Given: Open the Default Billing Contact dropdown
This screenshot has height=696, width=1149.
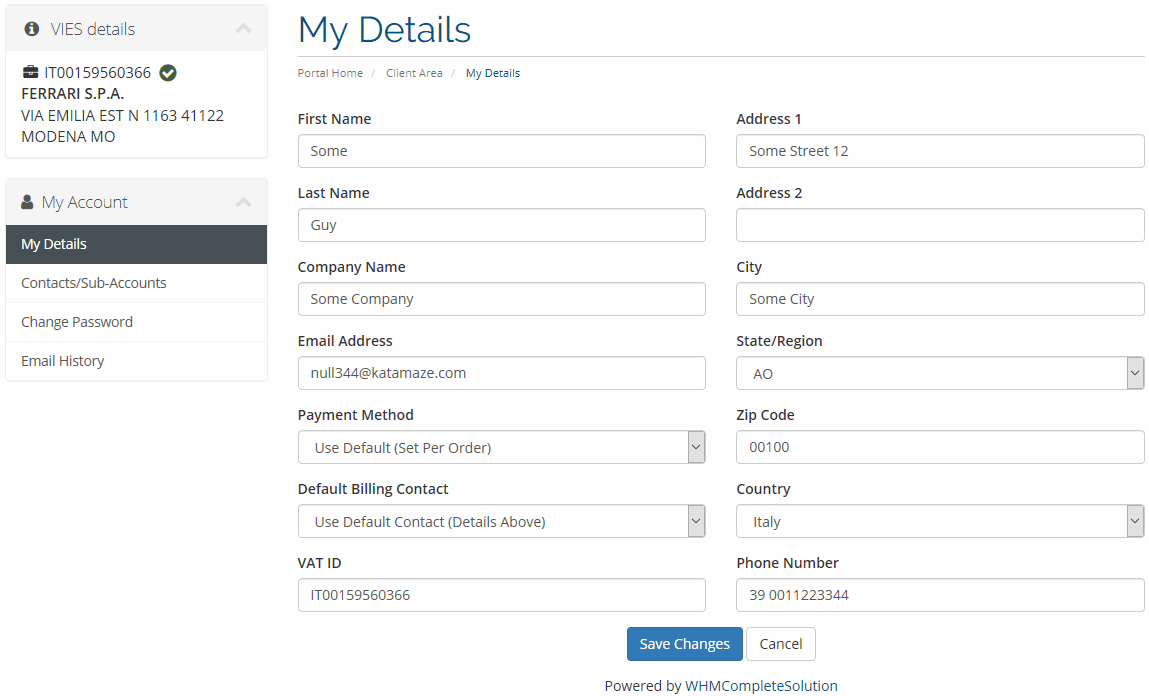Looking at the screenshot, I should (502, 521).
